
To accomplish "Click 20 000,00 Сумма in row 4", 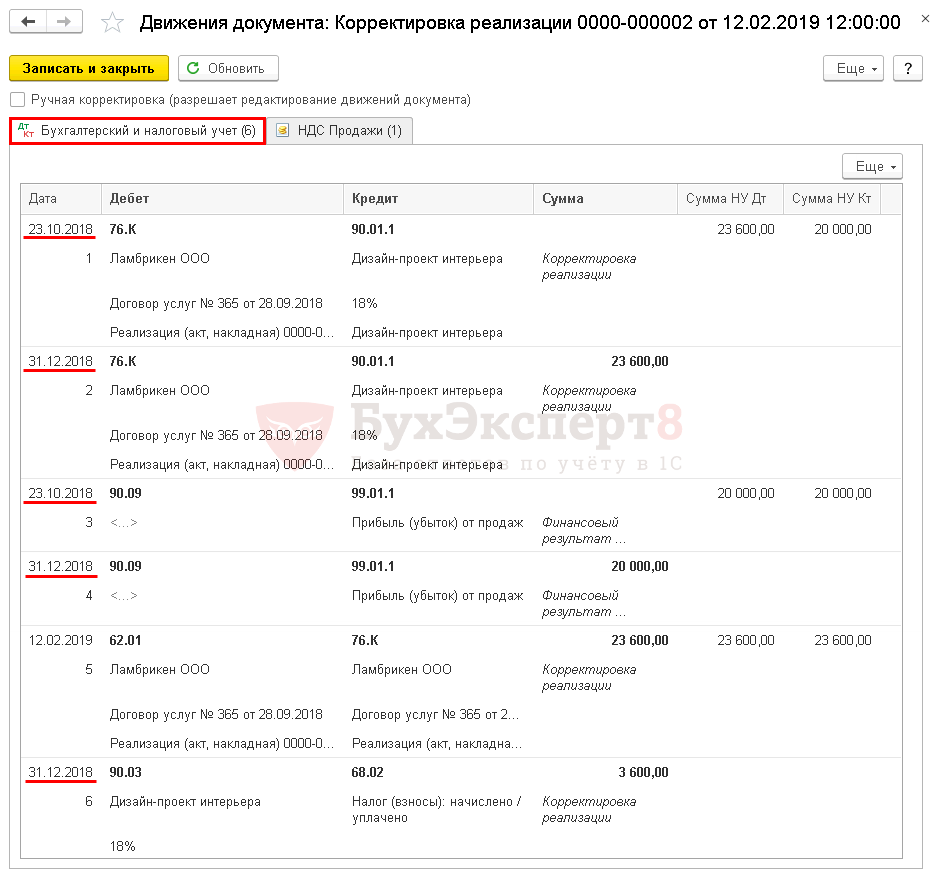I will point(640,566).
